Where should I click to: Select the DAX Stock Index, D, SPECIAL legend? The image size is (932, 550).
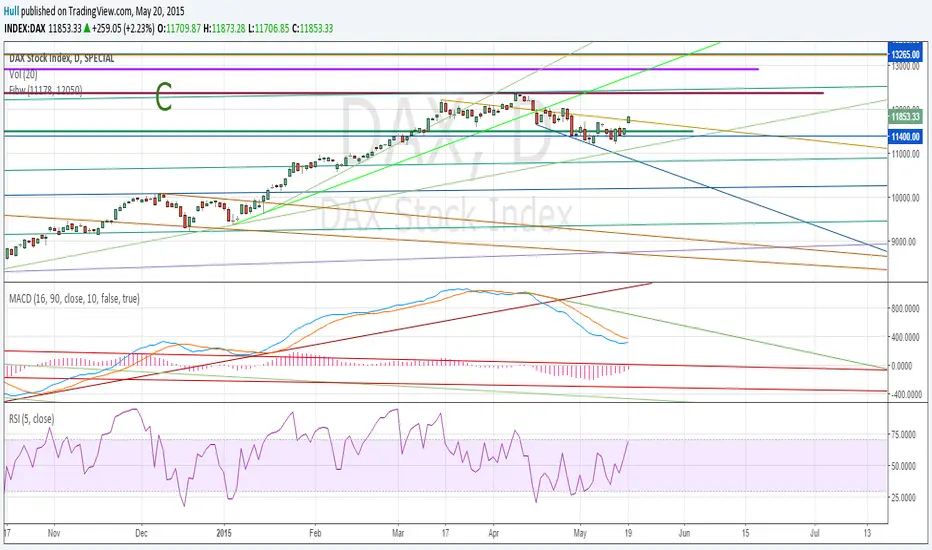click(x=61, y=58)
